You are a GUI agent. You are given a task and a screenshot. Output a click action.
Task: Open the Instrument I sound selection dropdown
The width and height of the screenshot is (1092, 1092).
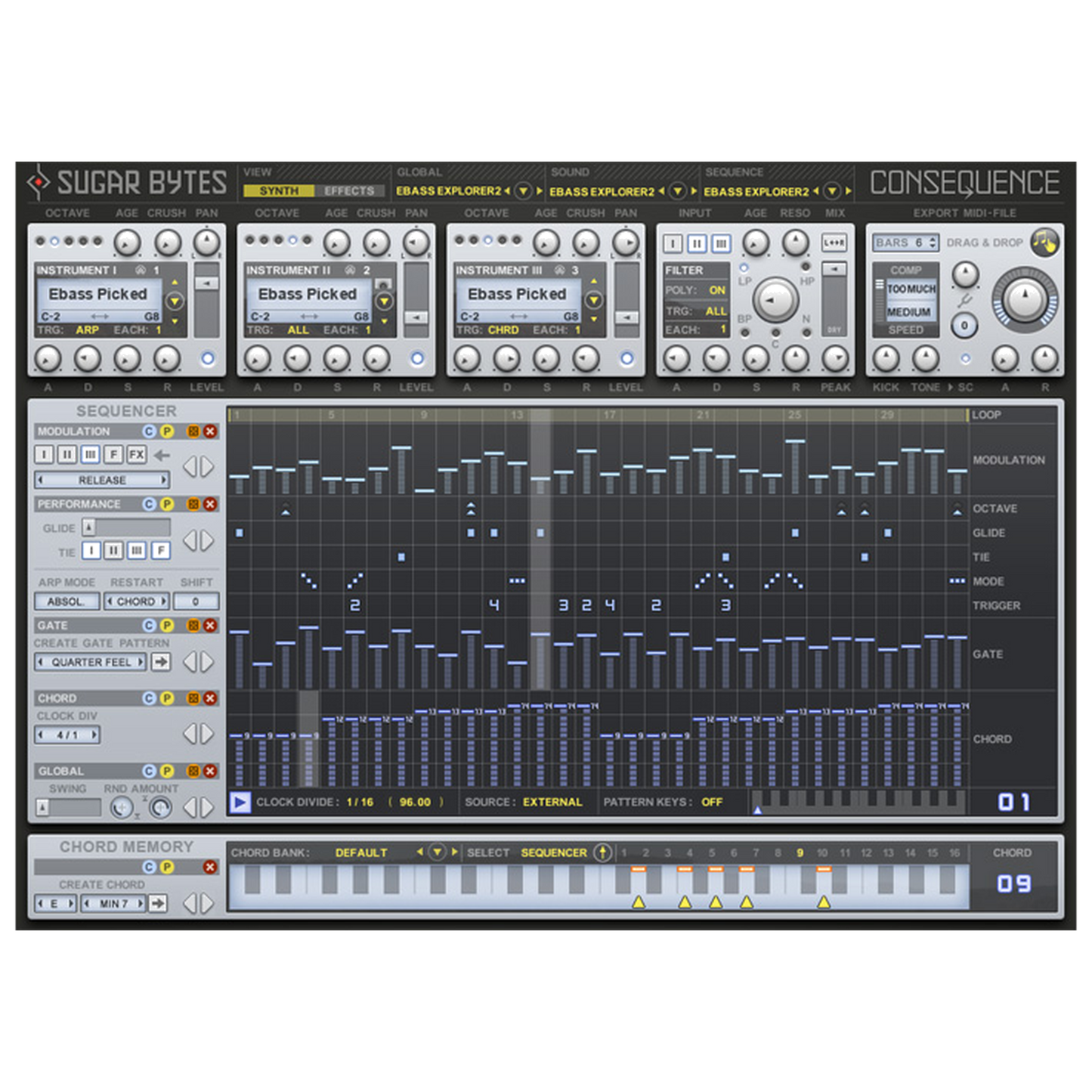tap(175, 302)
